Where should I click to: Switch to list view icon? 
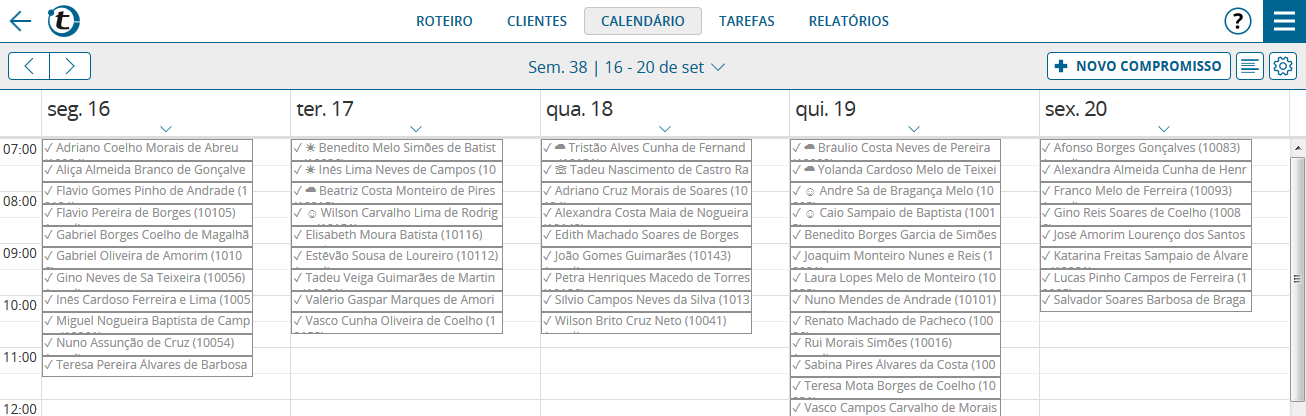[1249, 67]
